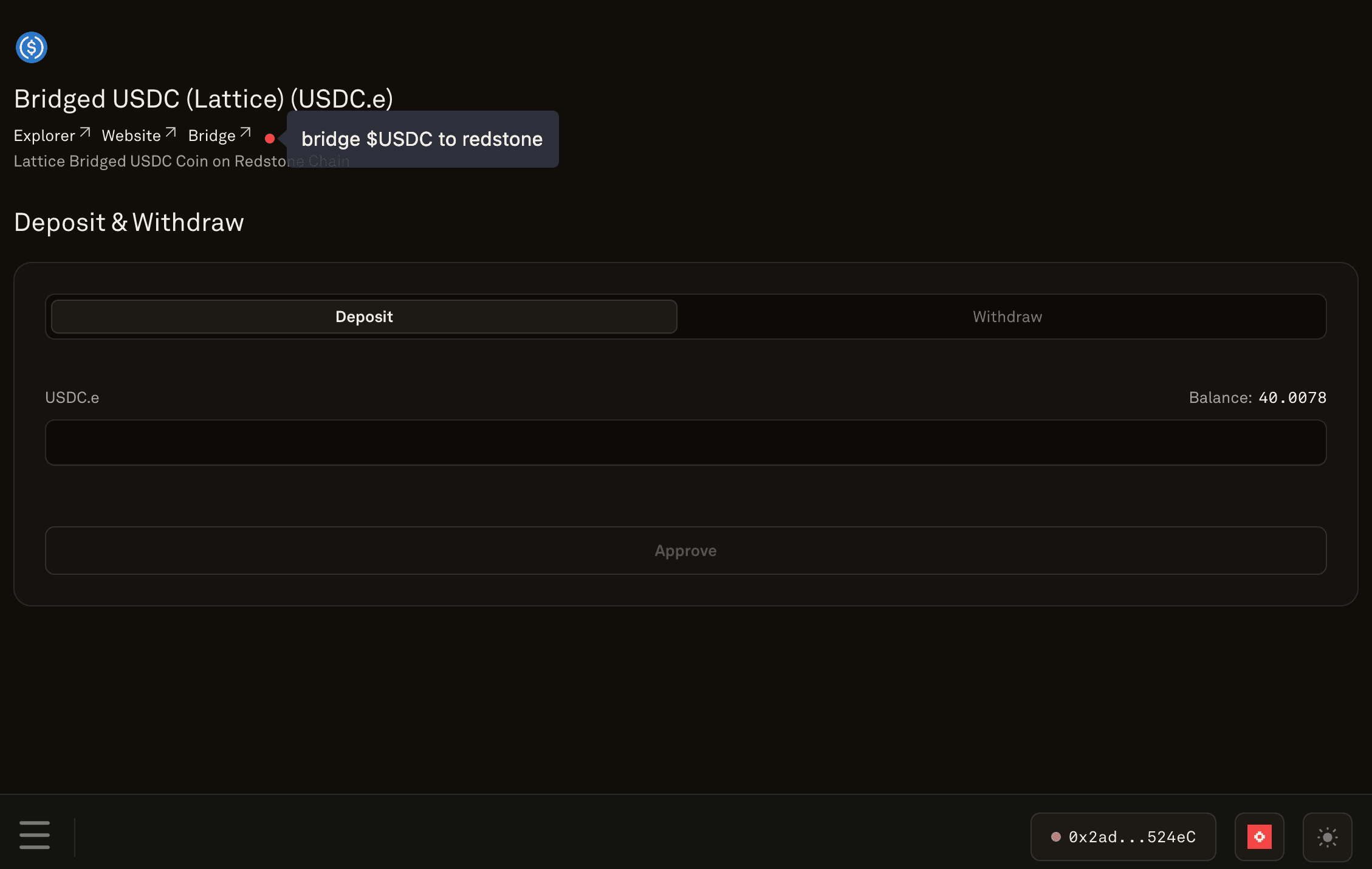The width and height of the screenshot is (1372, 869).
Task: Select the Deposit tab
Action: 364,317
